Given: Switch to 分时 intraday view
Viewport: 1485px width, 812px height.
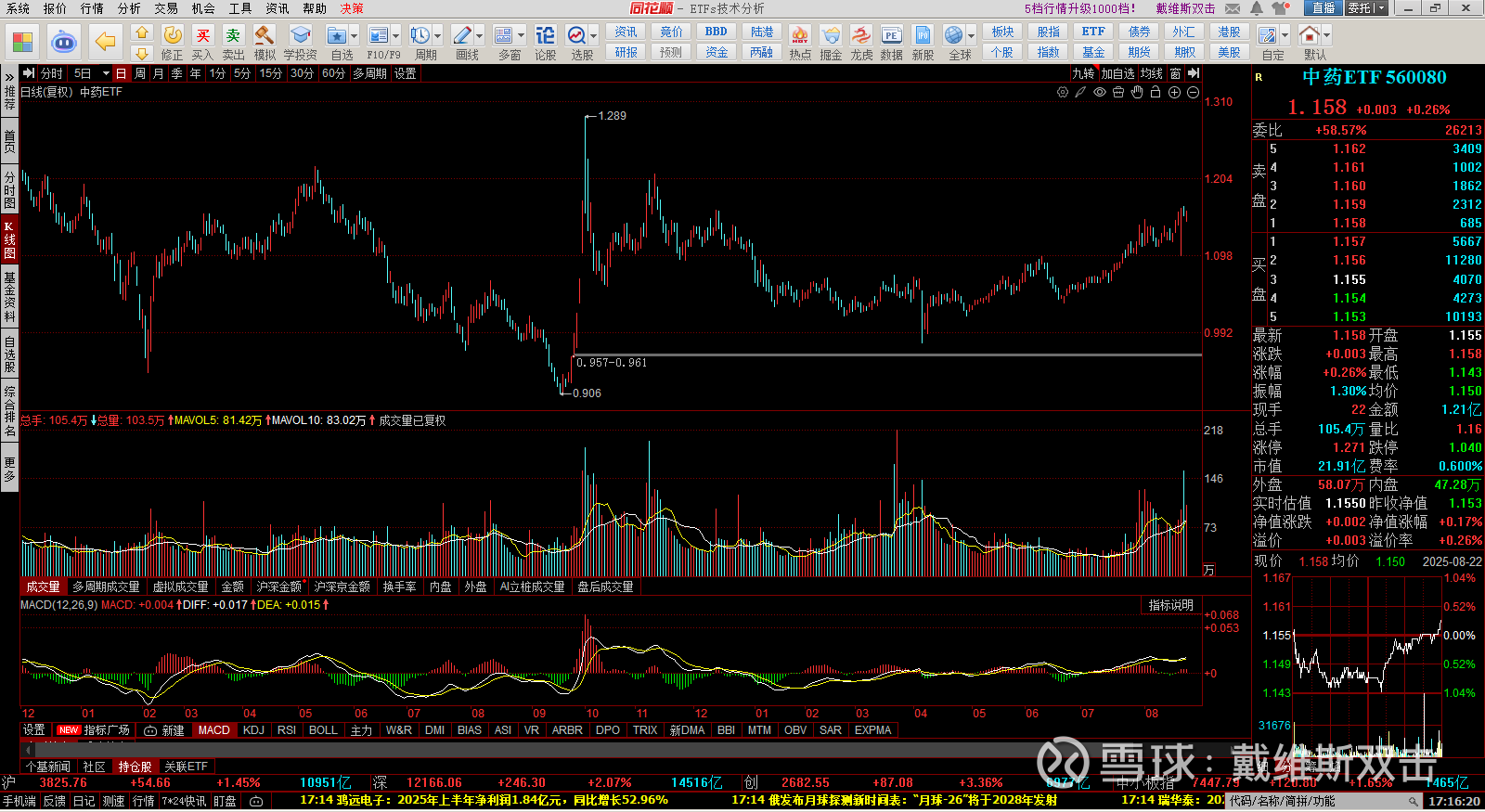Looking at the screenshot, I should tap(52, 73).
